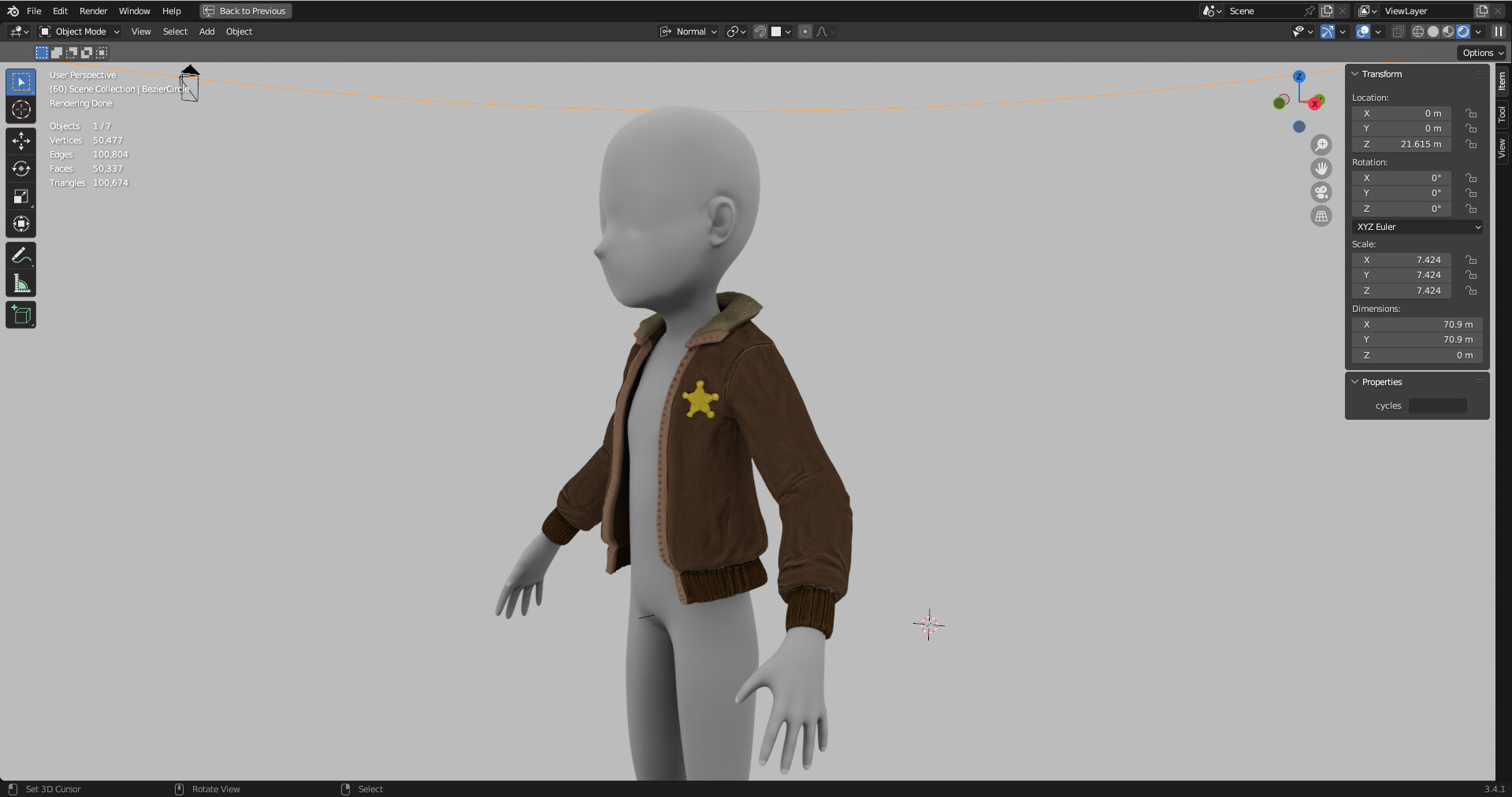This screenshot has width=1512, height=797.
Task: Toggle viewport overlays
Action: pos(1363,32)
